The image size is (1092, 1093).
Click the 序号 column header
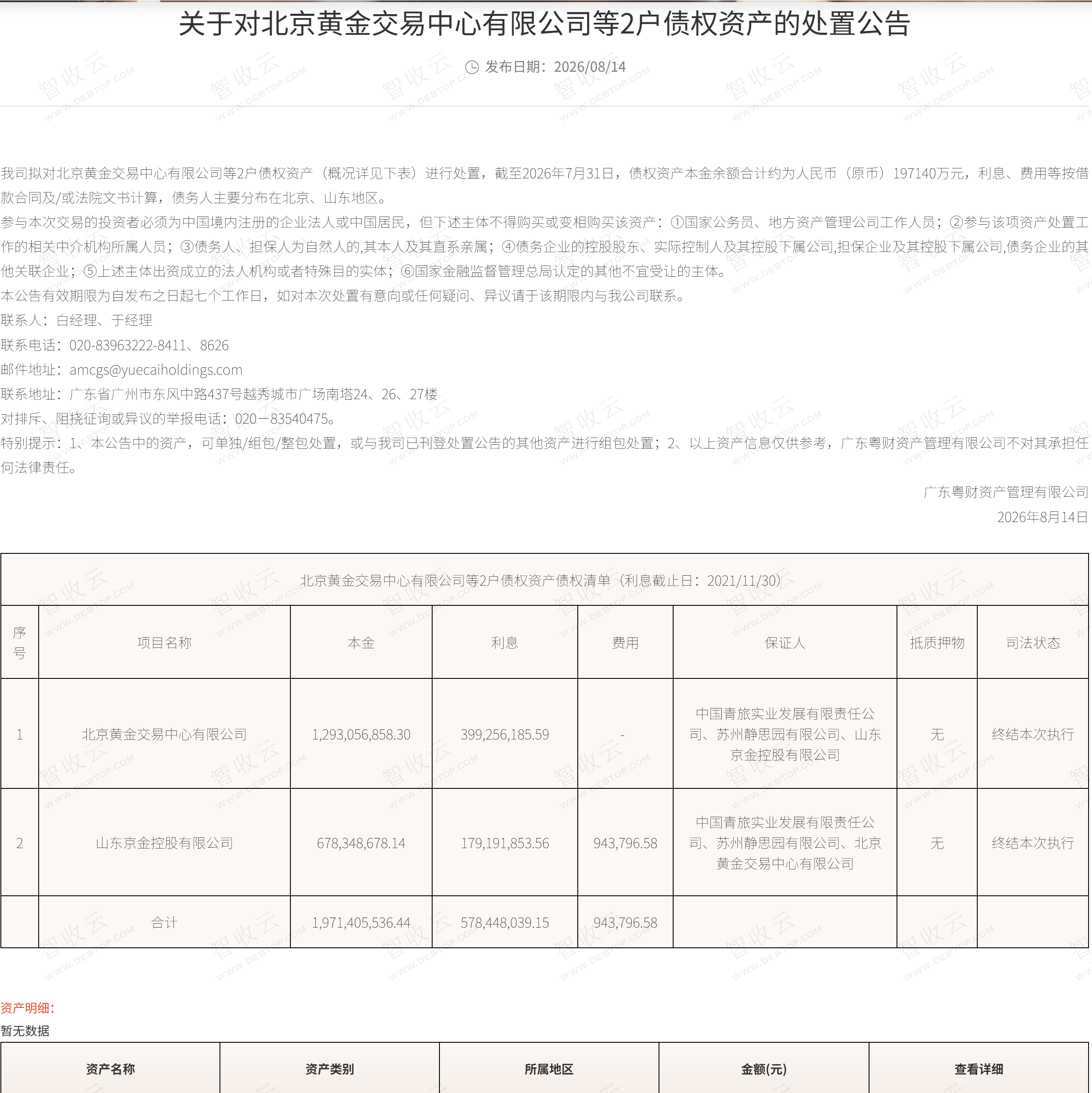20,642
